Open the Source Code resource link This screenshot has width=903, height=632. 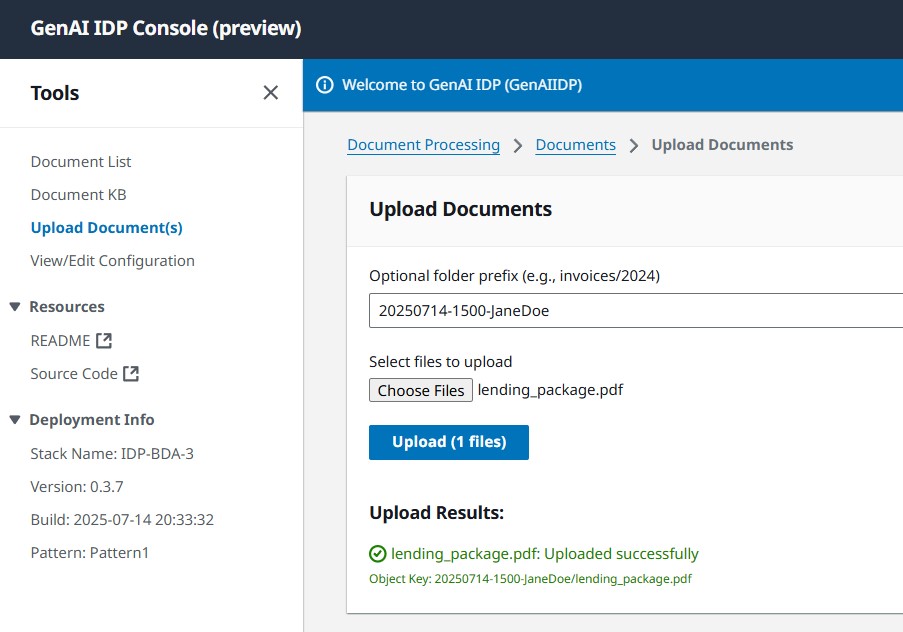74,373
